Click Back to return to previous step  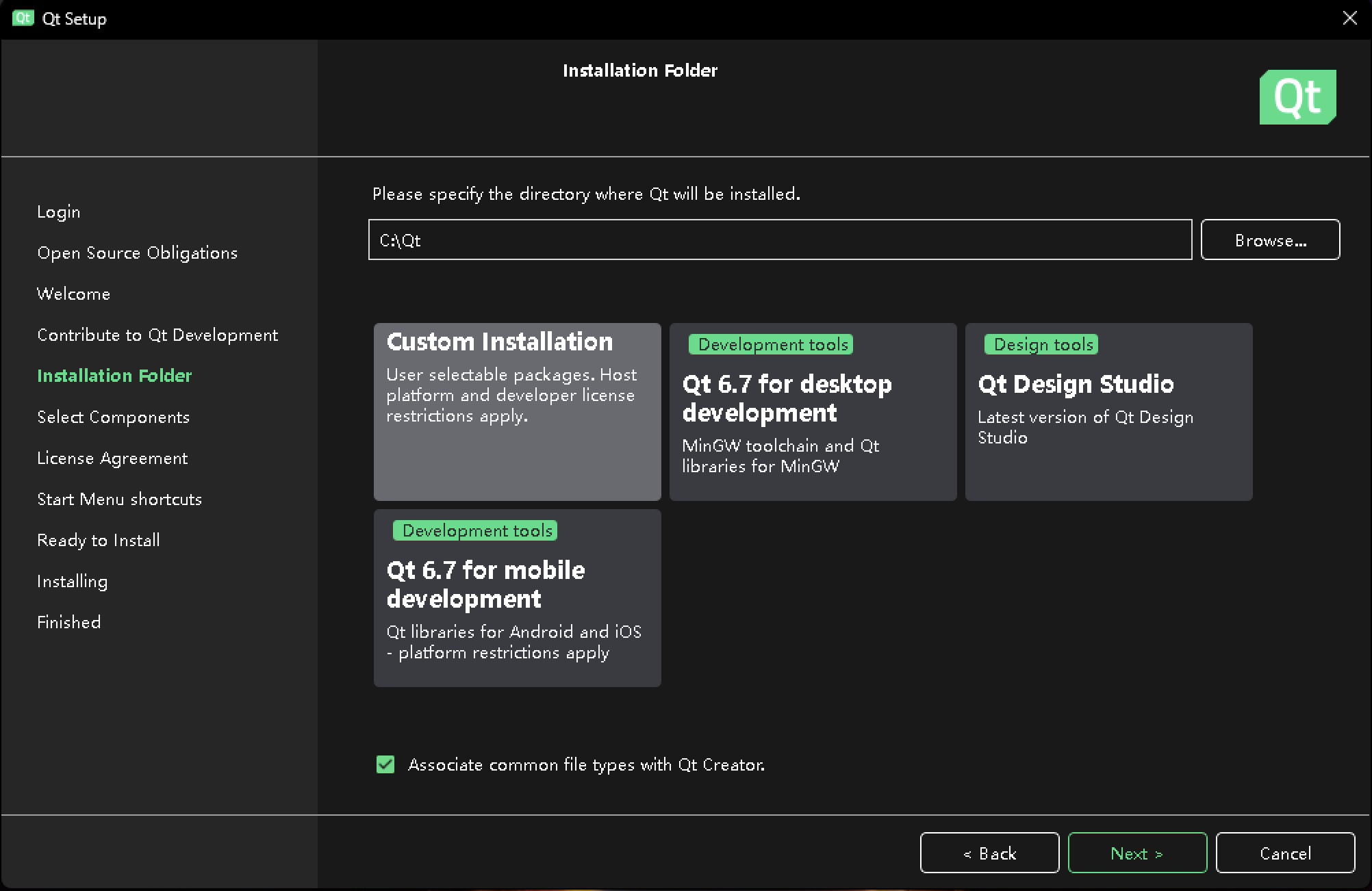pos(989,853)
